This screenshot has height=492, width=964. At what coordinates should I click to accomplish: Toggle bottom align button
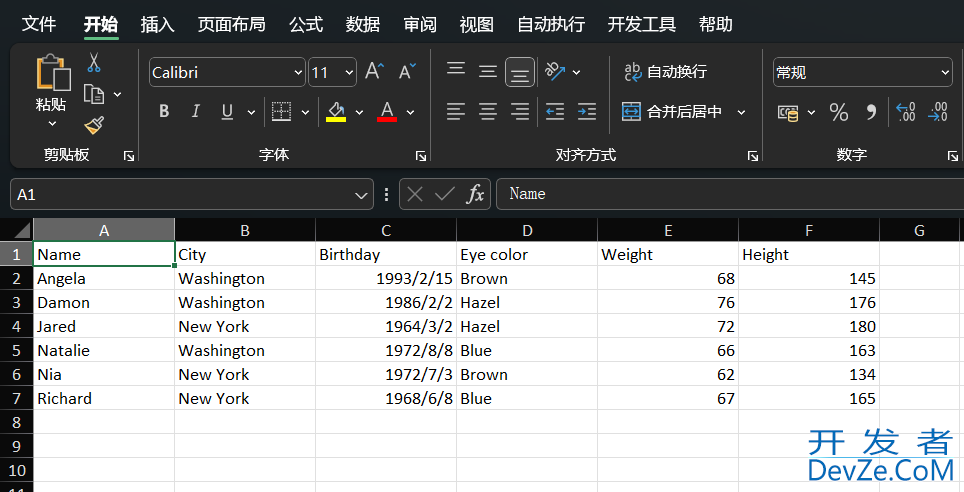click(520, 72)
